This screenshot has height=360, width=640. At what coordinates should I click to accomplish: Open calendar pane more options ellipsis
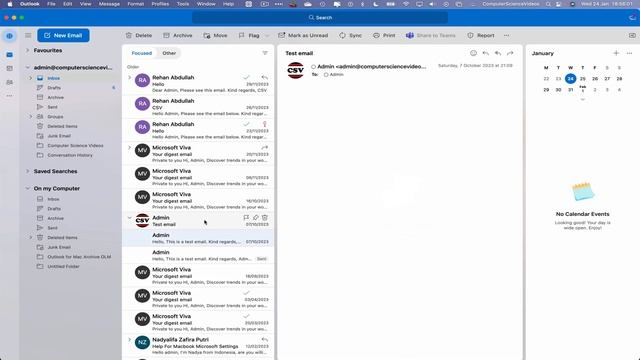pos(629,53)
